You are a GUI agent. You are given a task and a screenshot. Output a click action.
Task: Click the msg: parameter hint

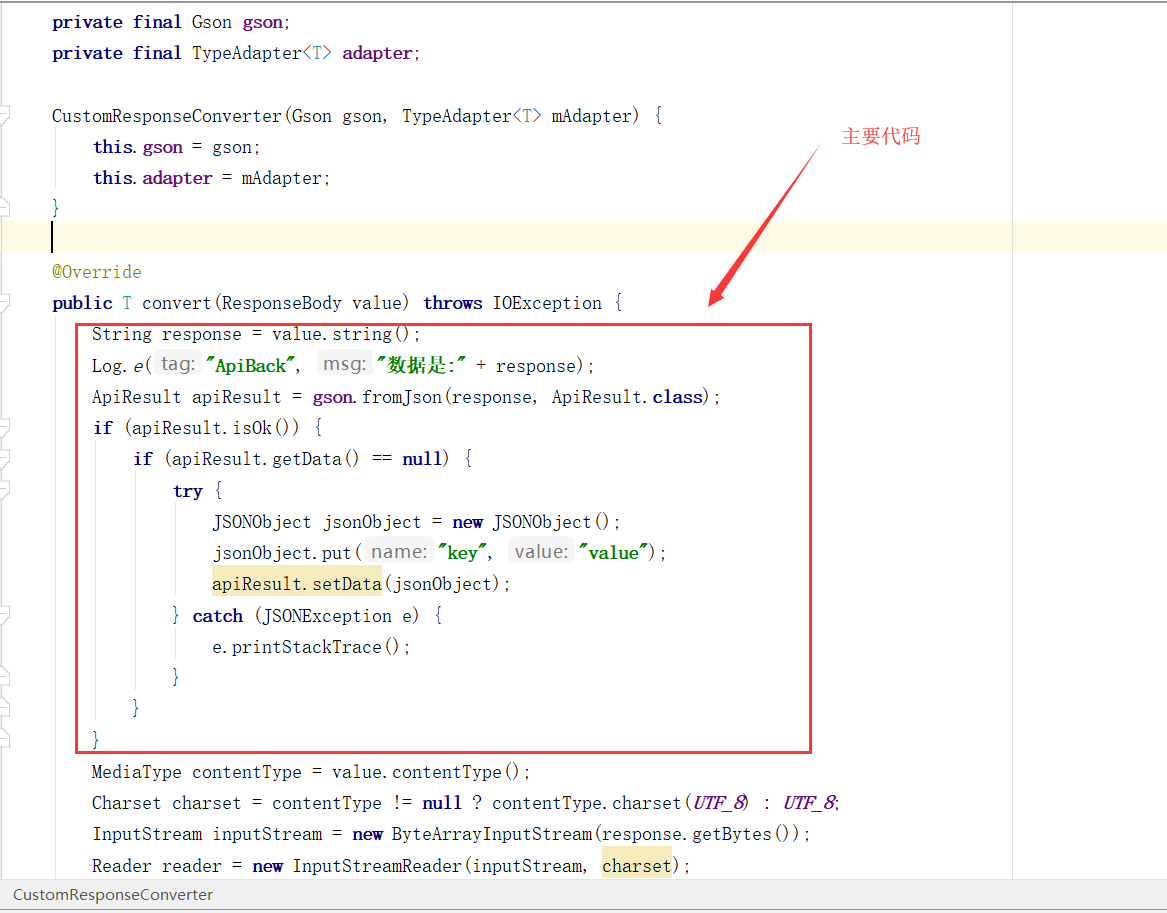344,364
